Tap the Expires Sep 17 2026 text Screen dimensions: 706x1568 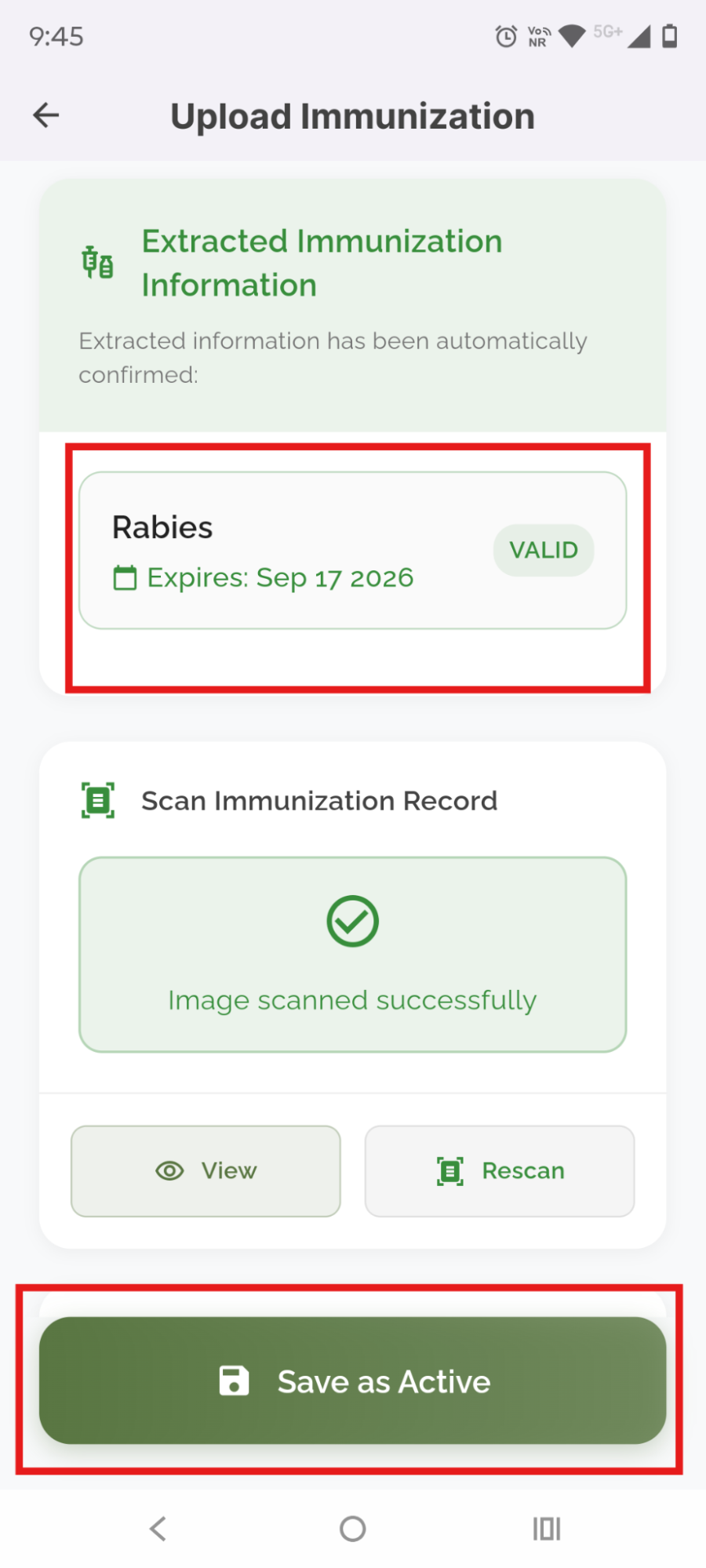(x=280, y=578)
